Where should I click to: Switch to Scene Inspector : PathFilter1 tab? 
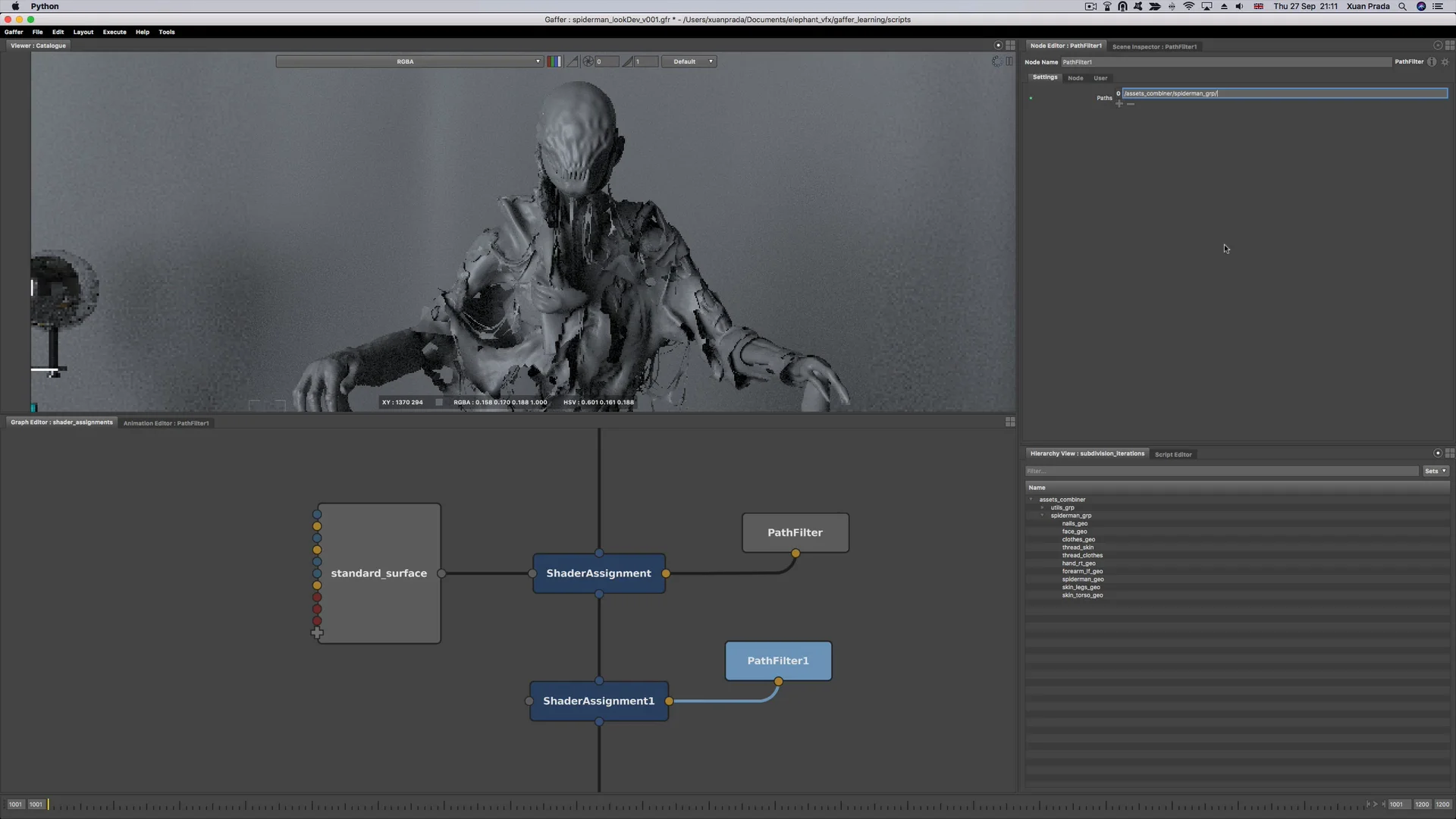(x=1154, y=46)
